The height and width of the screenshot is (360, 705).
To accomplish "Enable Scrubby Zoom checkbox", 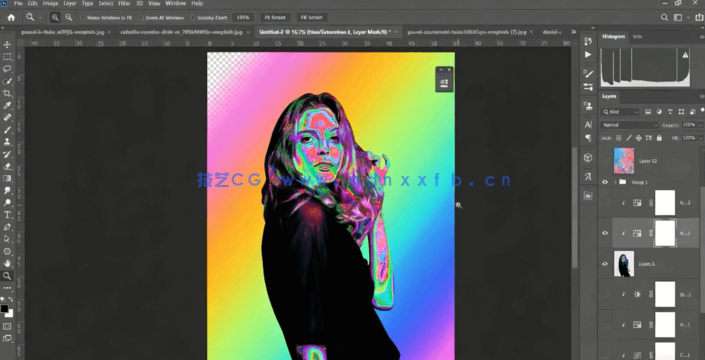I will pos(193,18).
